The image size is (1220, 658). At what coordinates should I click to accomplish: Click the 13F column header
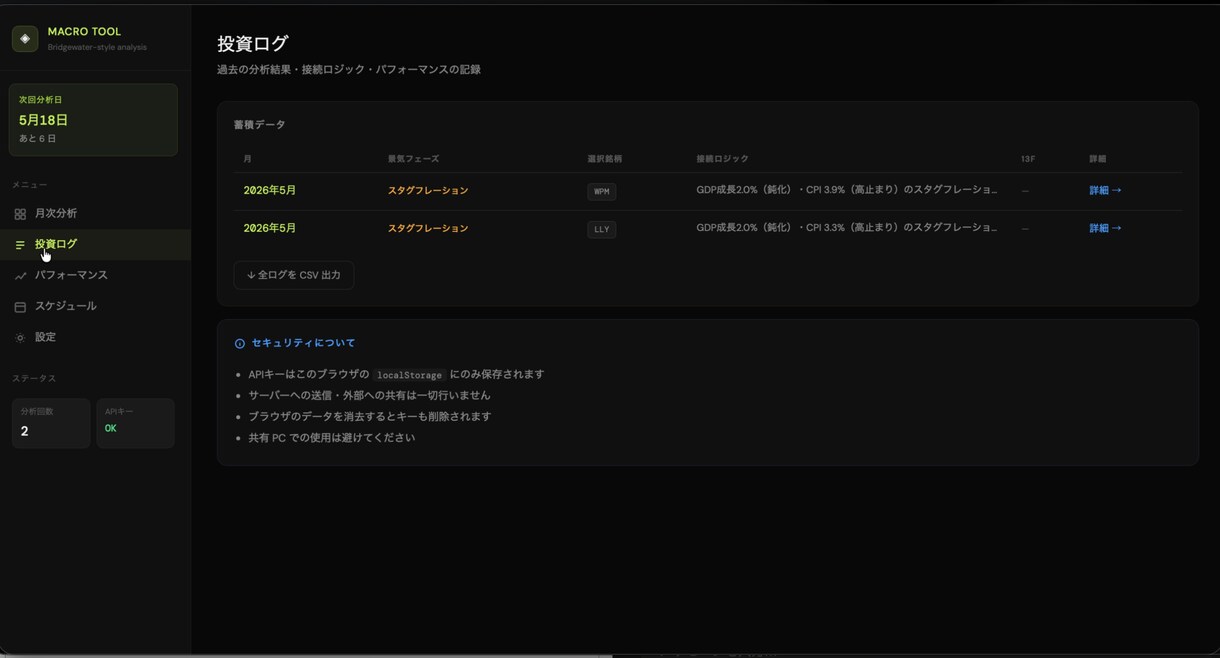1028,159
